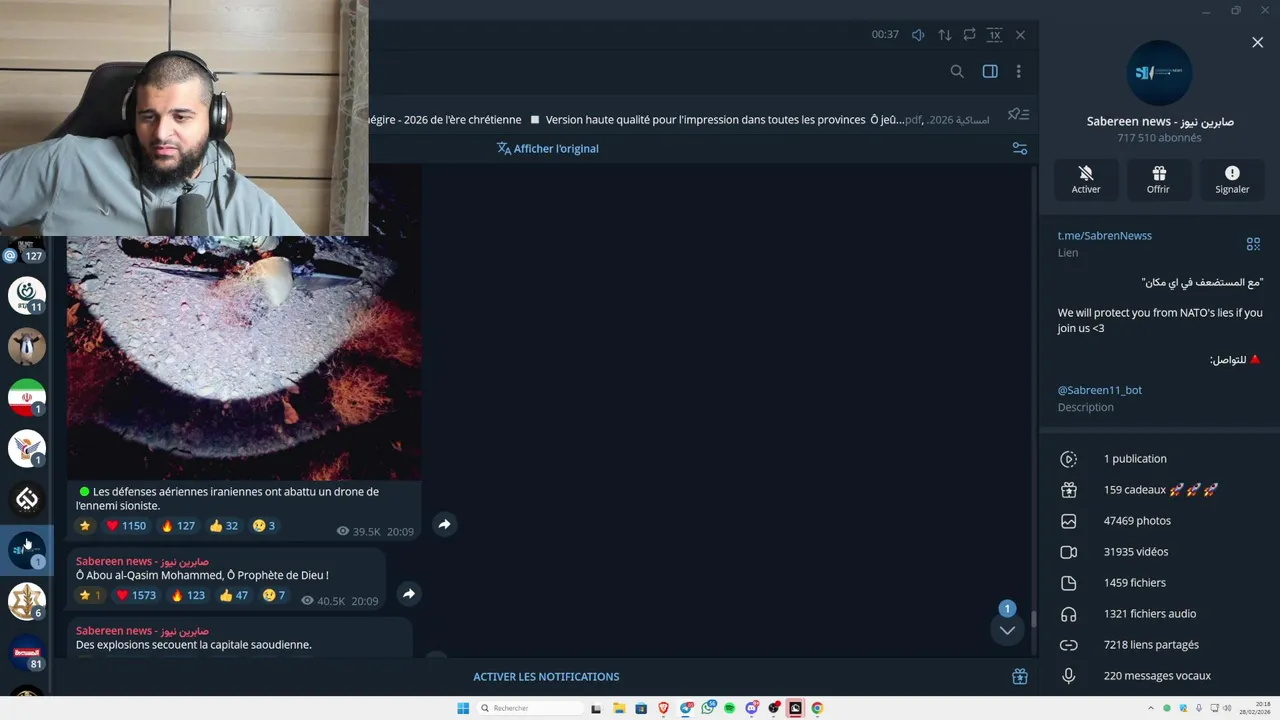Click ACTIVER LES NOTIFICATIONS bar
1280x720 pixels.
(546, 677)
